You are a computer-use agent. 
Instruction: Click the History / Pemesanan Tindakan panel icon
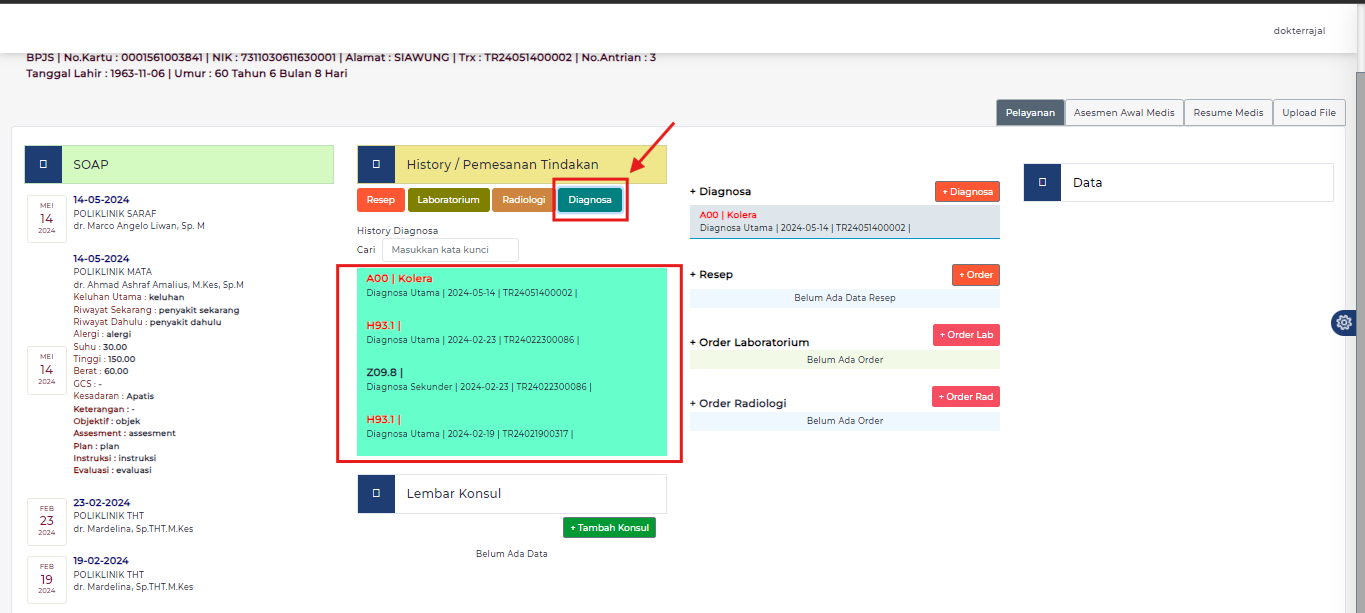(376, 164)
